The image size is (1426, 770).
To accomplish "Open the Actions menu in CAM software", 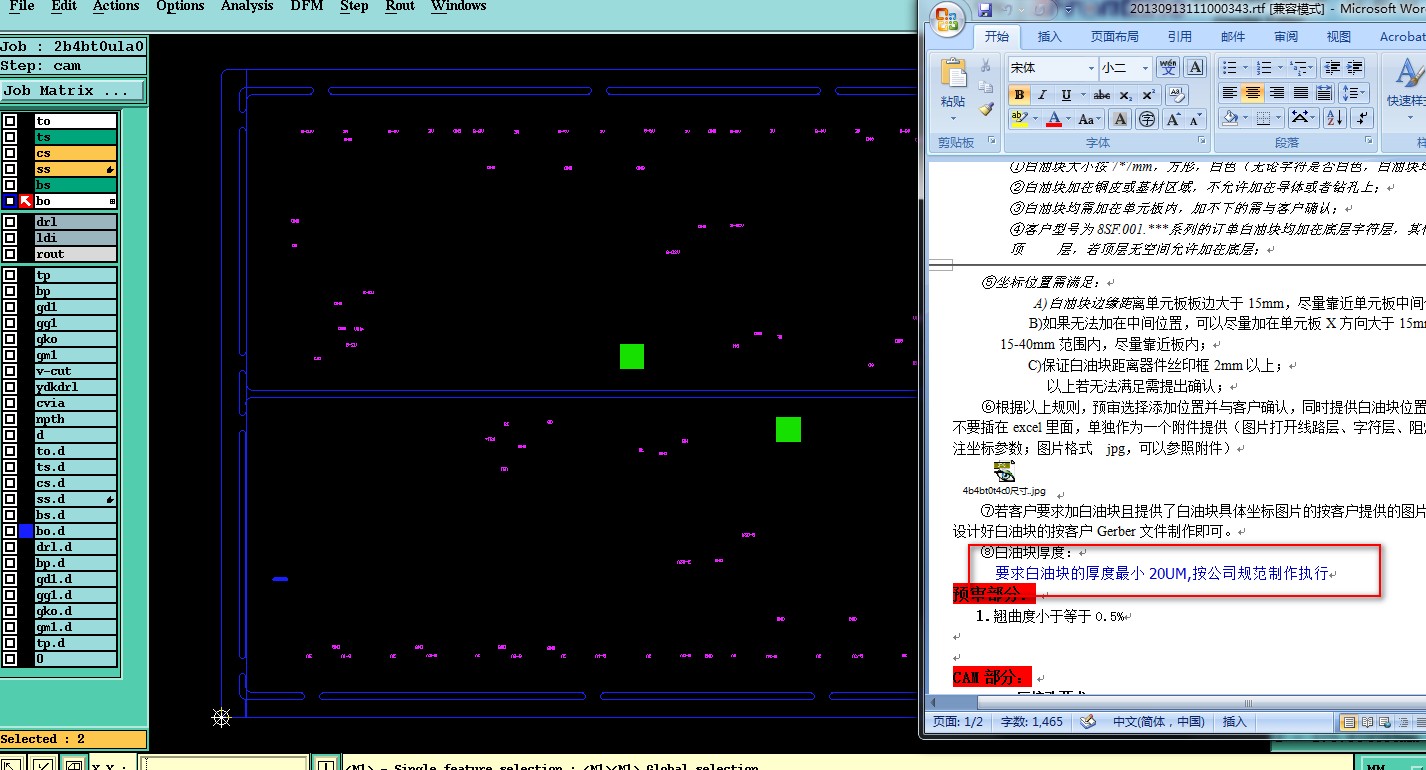I will [x=116, y=6].
